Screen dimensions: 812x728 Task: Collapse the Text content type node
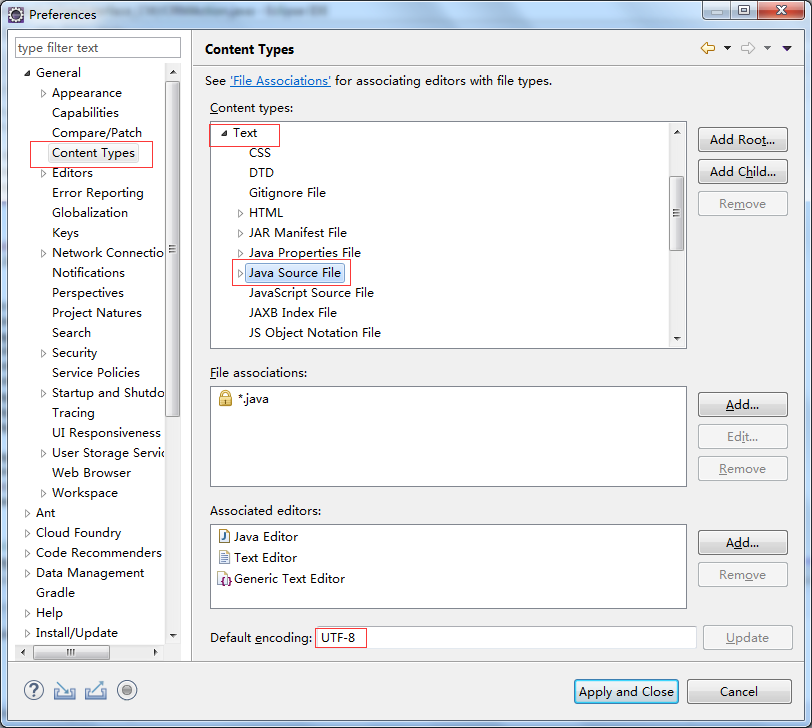224,133
